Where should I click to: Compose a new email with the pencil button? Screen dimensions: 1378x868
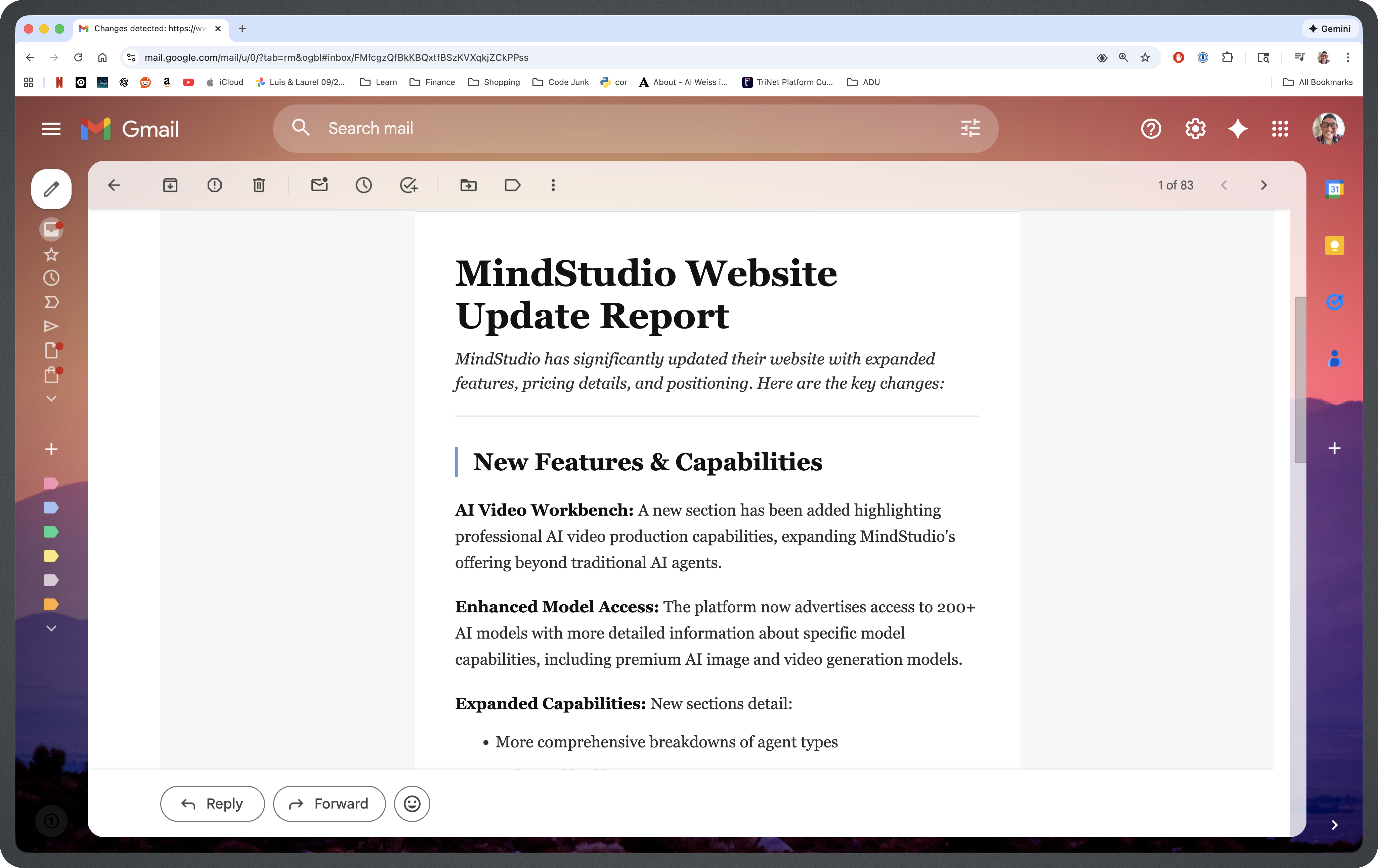51,189
